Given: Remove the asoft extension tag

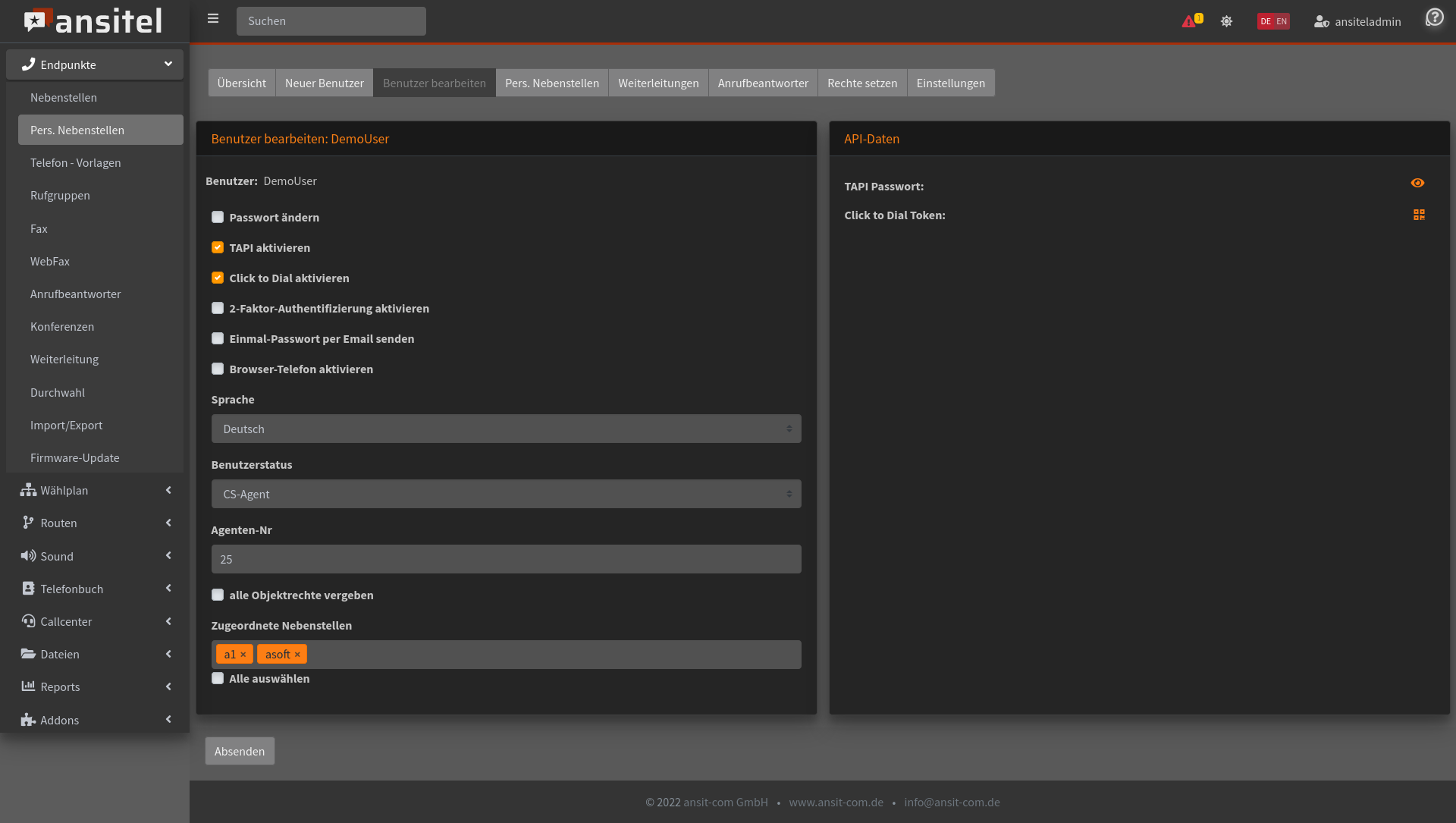Looking at the screenshot, I should point(297,655).
